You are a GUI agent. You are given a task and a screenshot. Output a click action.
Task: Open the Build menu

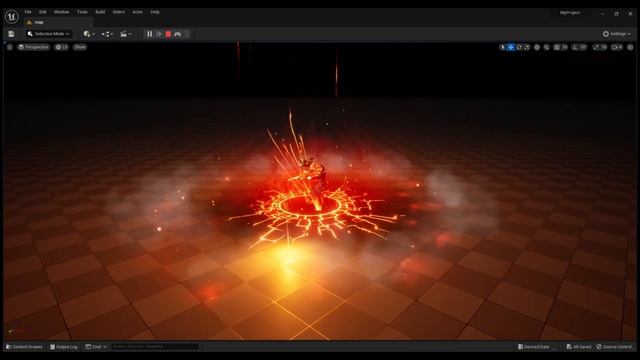pos(100,12)
